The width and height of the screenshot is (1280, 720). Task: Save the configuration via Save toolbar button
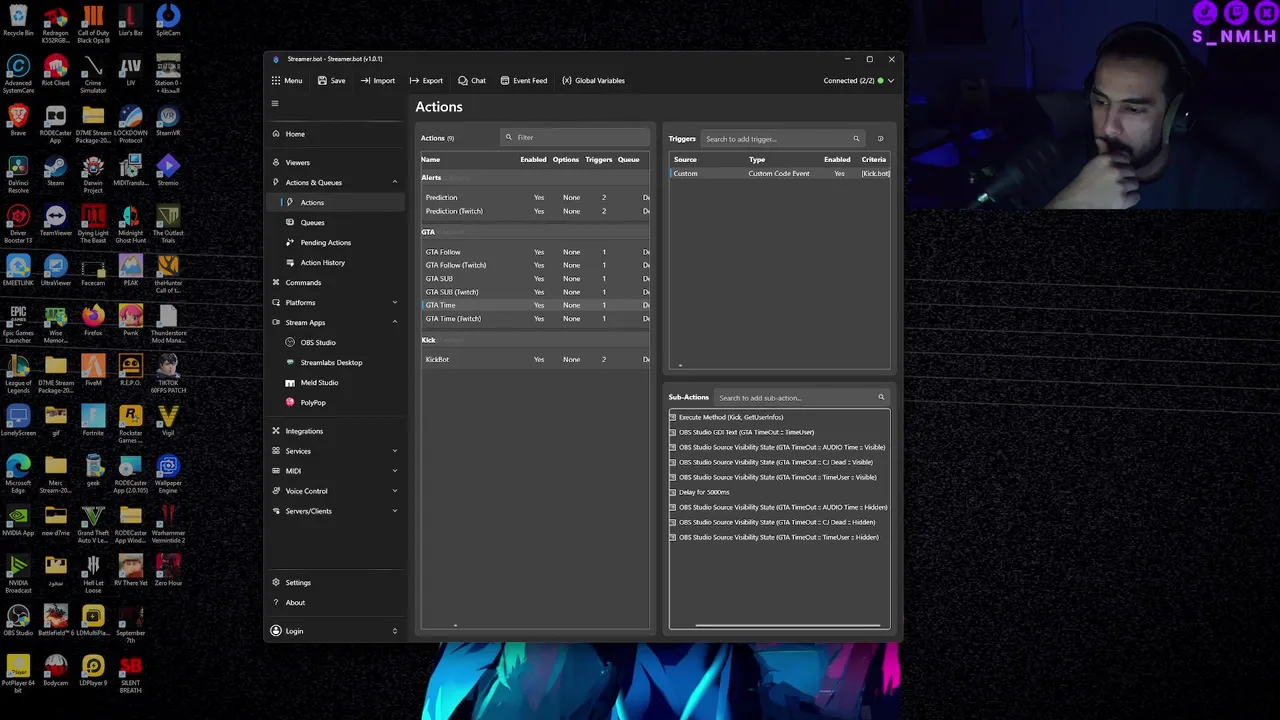pyautogui.click(x=331, y=80)
